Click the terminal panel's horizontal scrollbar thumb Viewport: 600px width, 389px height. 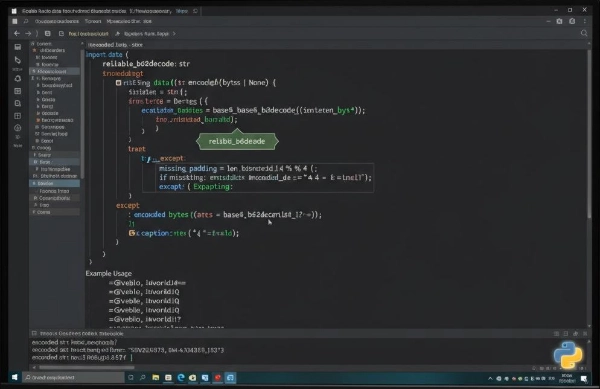pos(86,368)
